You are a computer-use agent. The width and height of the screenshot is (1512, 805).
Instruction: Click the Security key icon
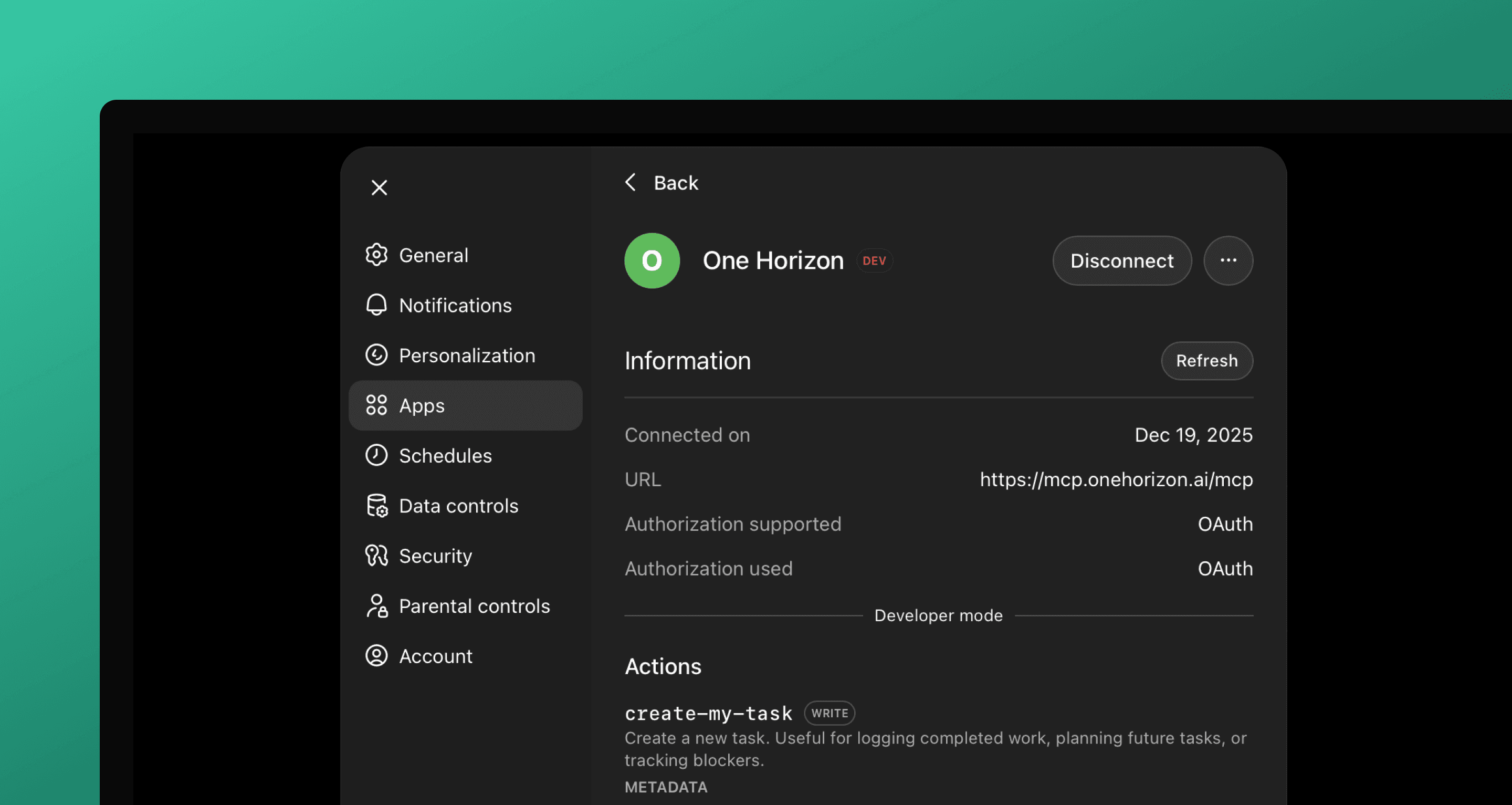376,556
